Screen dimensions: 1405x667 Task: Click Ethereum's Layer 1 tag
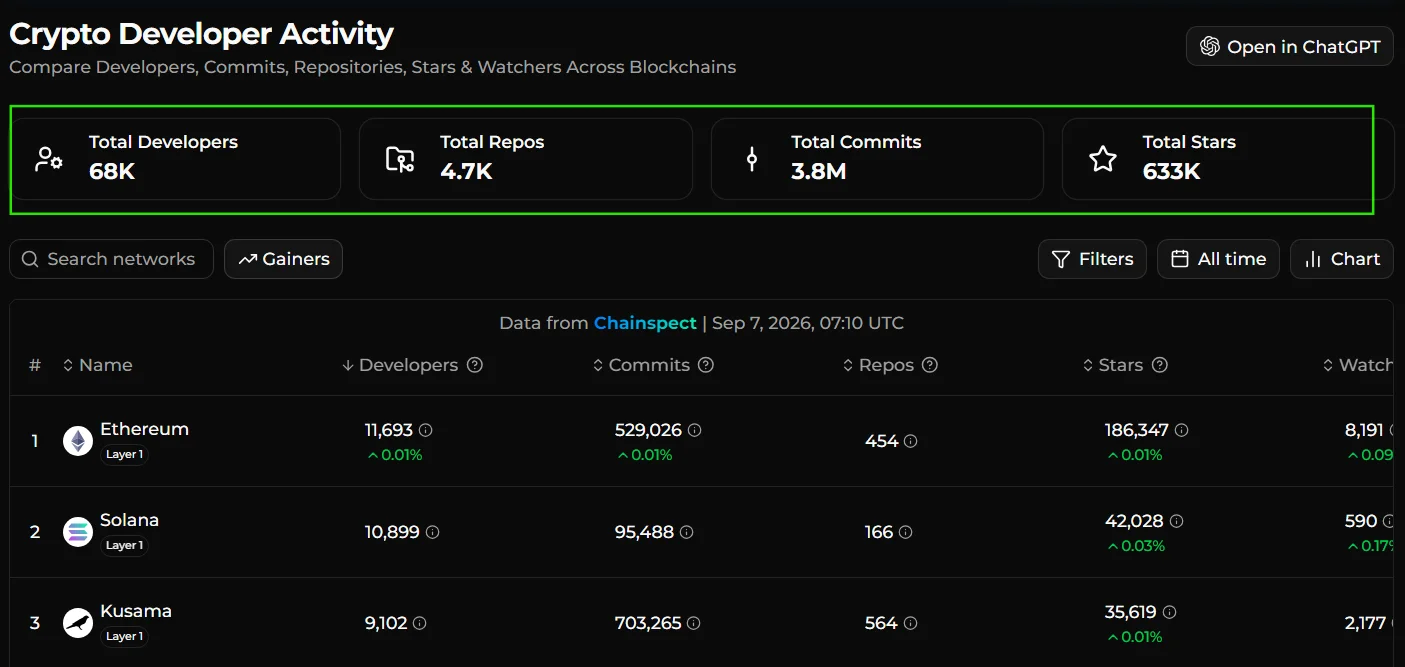click(x=125, y=454)
